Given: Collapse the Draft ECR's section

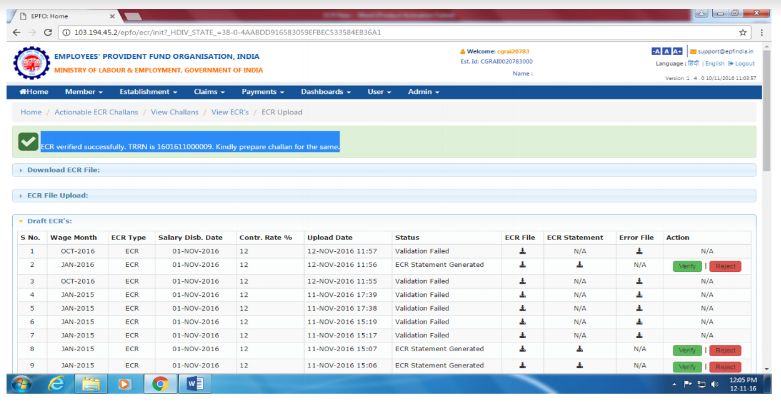Looking at the screenshot, I should click(49, 220).
